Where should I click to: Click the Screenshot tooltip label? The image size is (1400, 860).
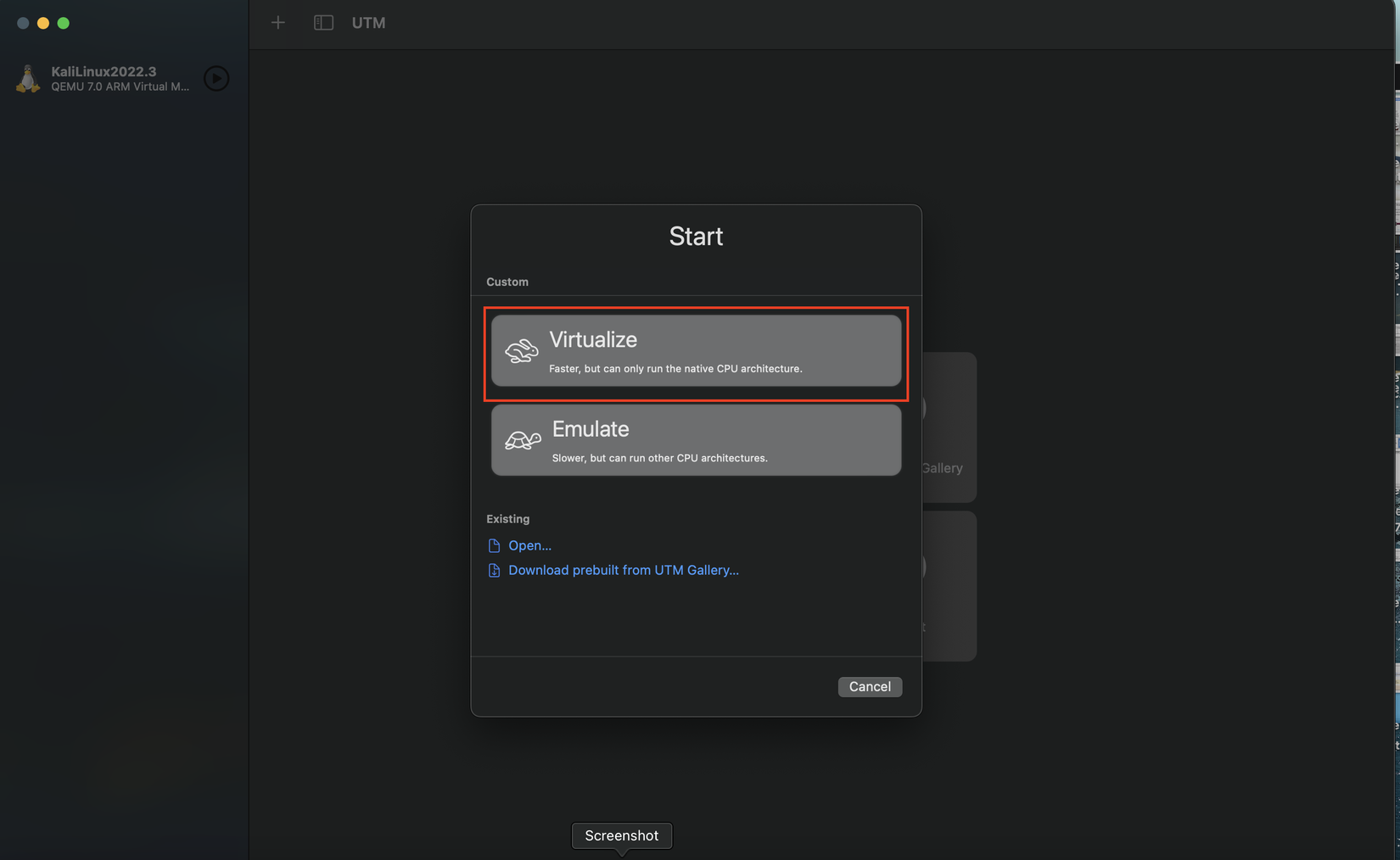621,835
